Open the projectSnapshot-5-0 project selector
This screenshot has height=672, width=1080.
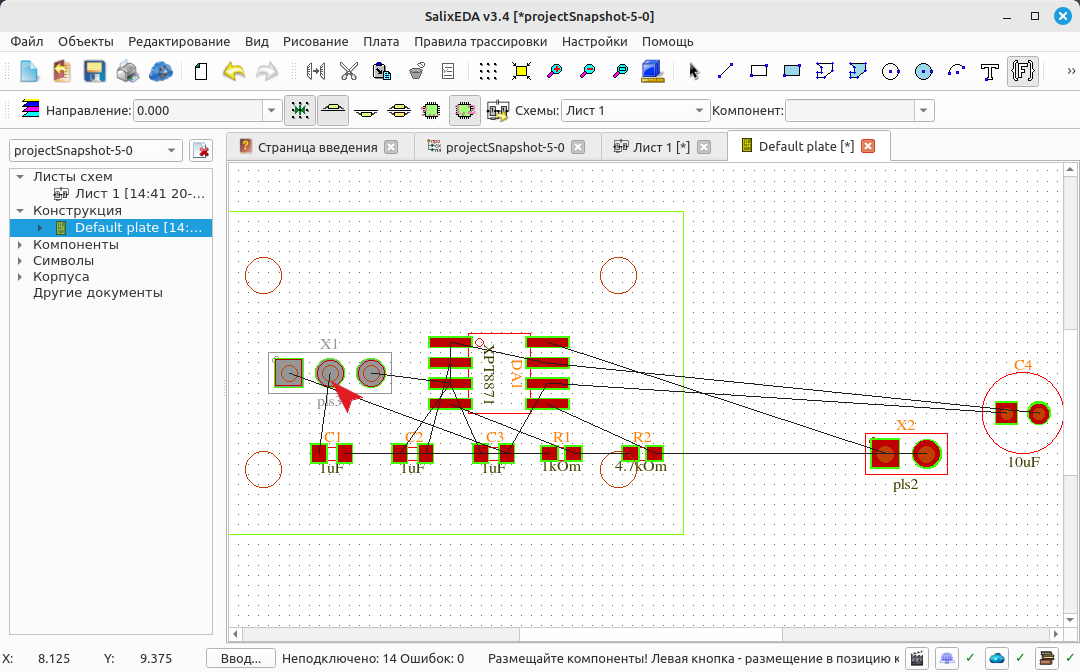96,150
